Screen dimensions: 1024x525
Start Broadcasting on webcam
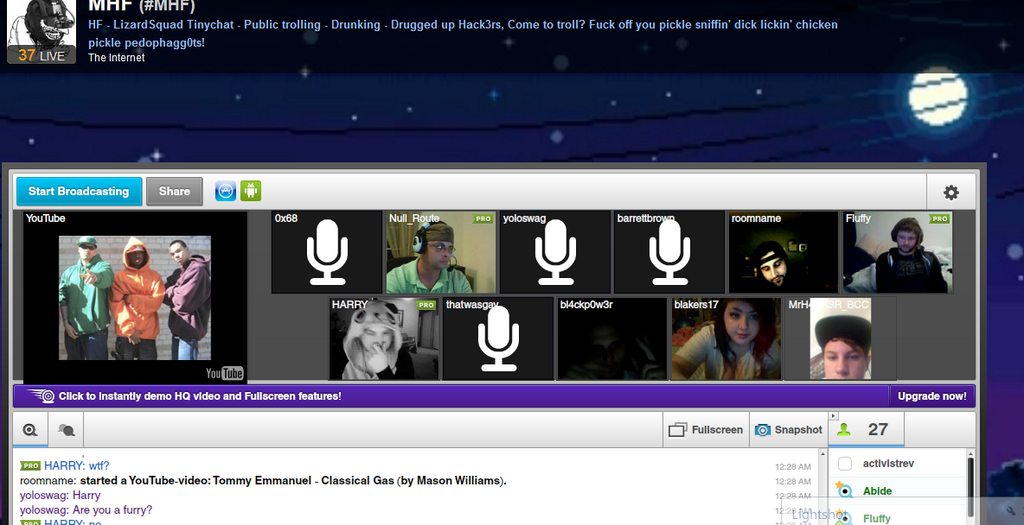(x=79, y=191)
